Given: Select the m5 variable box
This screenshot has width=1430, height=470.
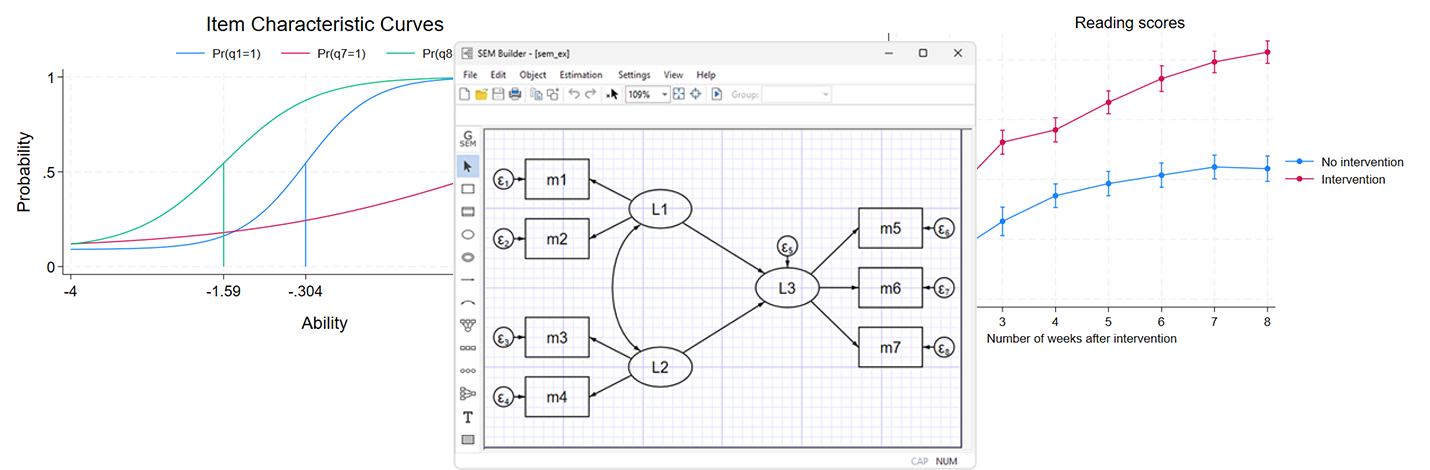Looking at the screenshot, I should click(890, 229).
